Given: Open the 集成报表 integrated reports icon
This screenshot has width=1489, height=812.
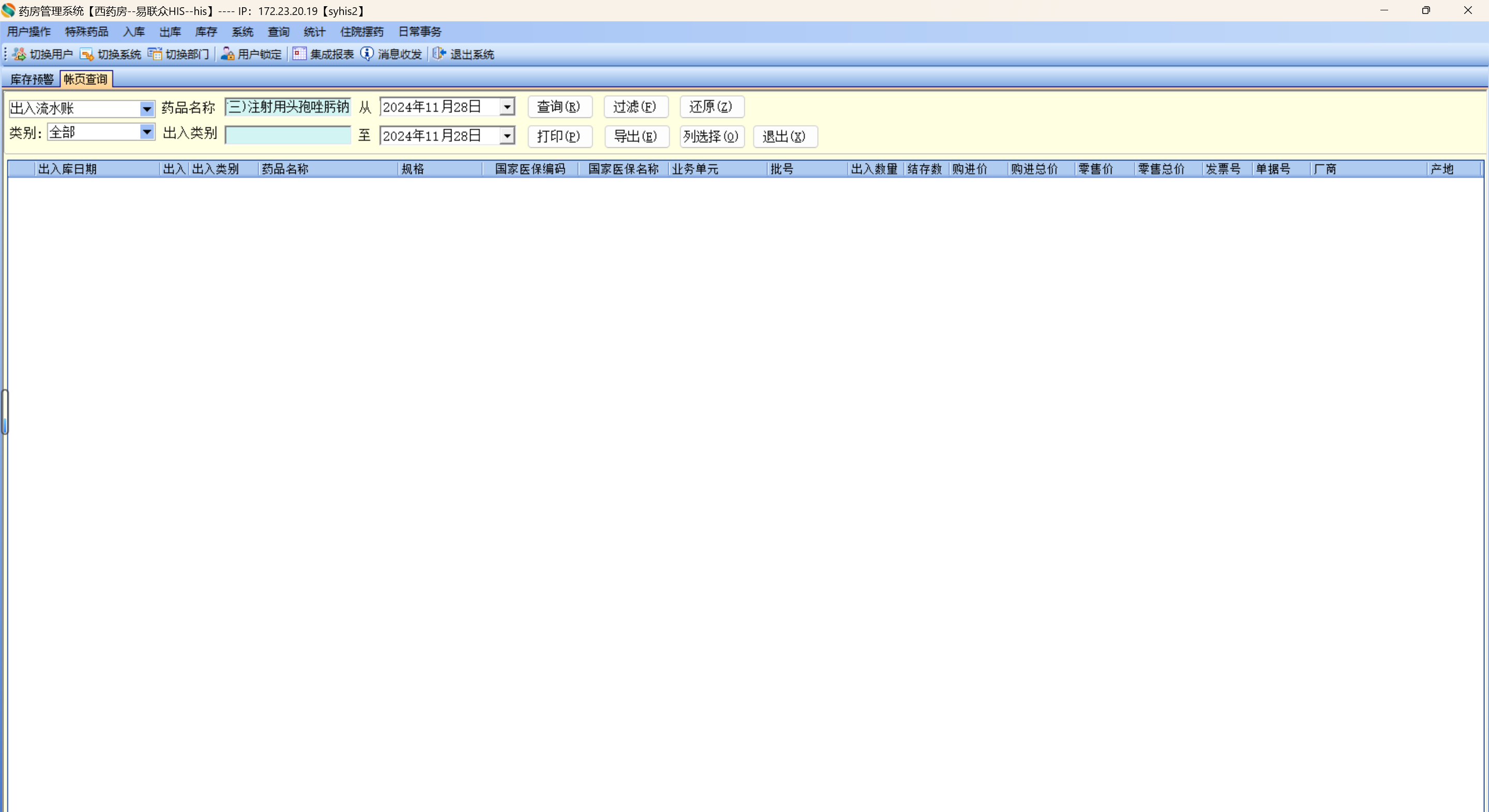Looking at the screenshot, I should click(299, 54).
